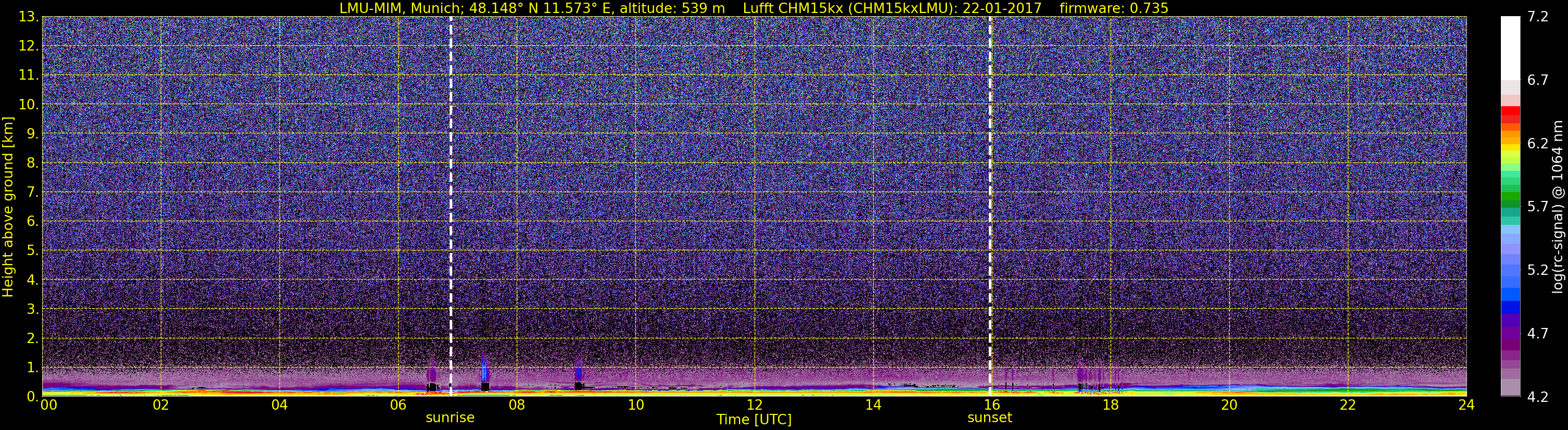This screenshot has width=1568, height=430.
Task: Click the '0.' tick on the height axis
Action: (x=33, y=397)
